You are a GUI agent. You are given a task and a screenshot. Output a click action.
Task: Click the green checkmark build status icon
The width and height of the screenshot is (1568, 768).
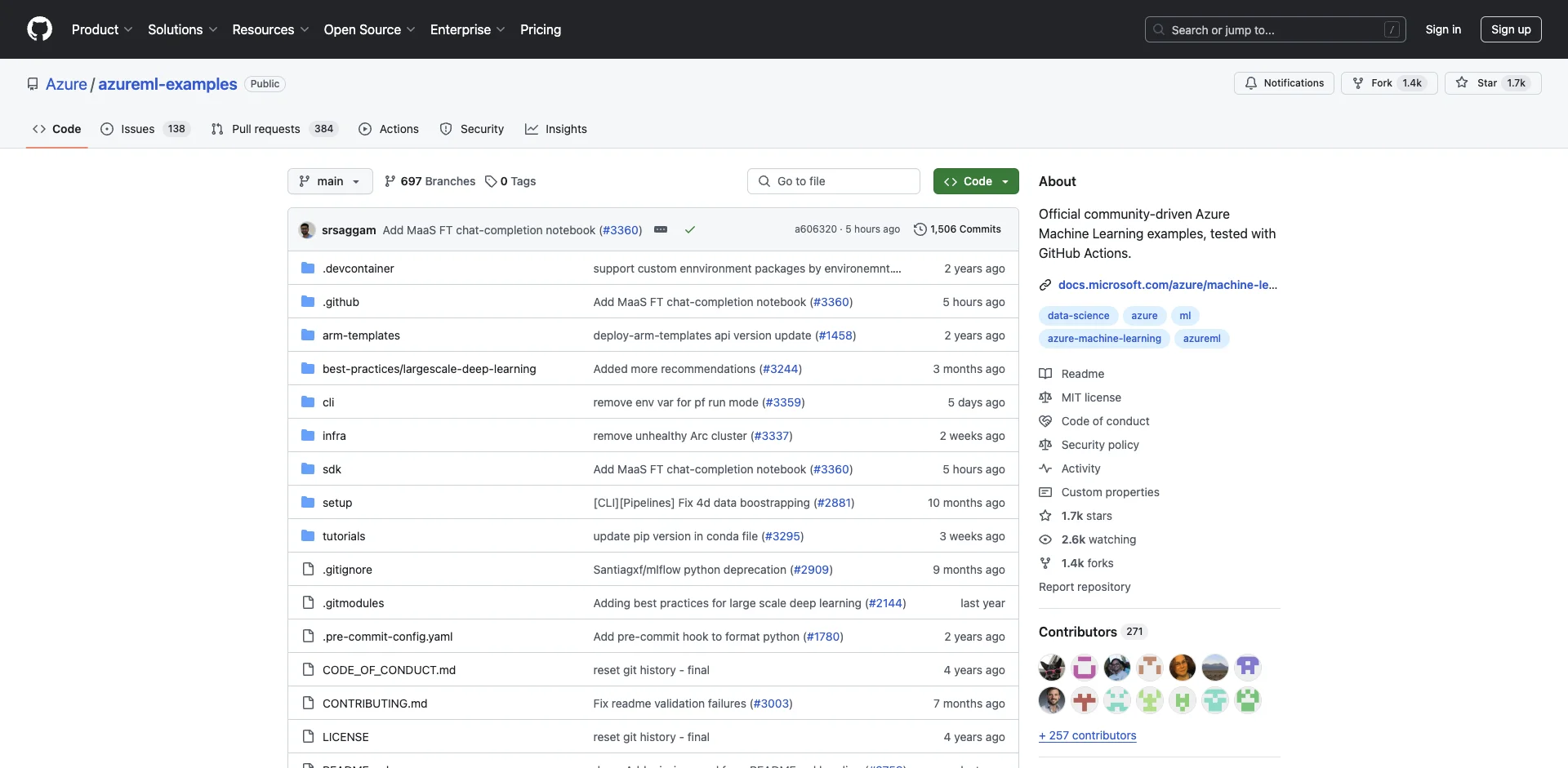point(690,230)
